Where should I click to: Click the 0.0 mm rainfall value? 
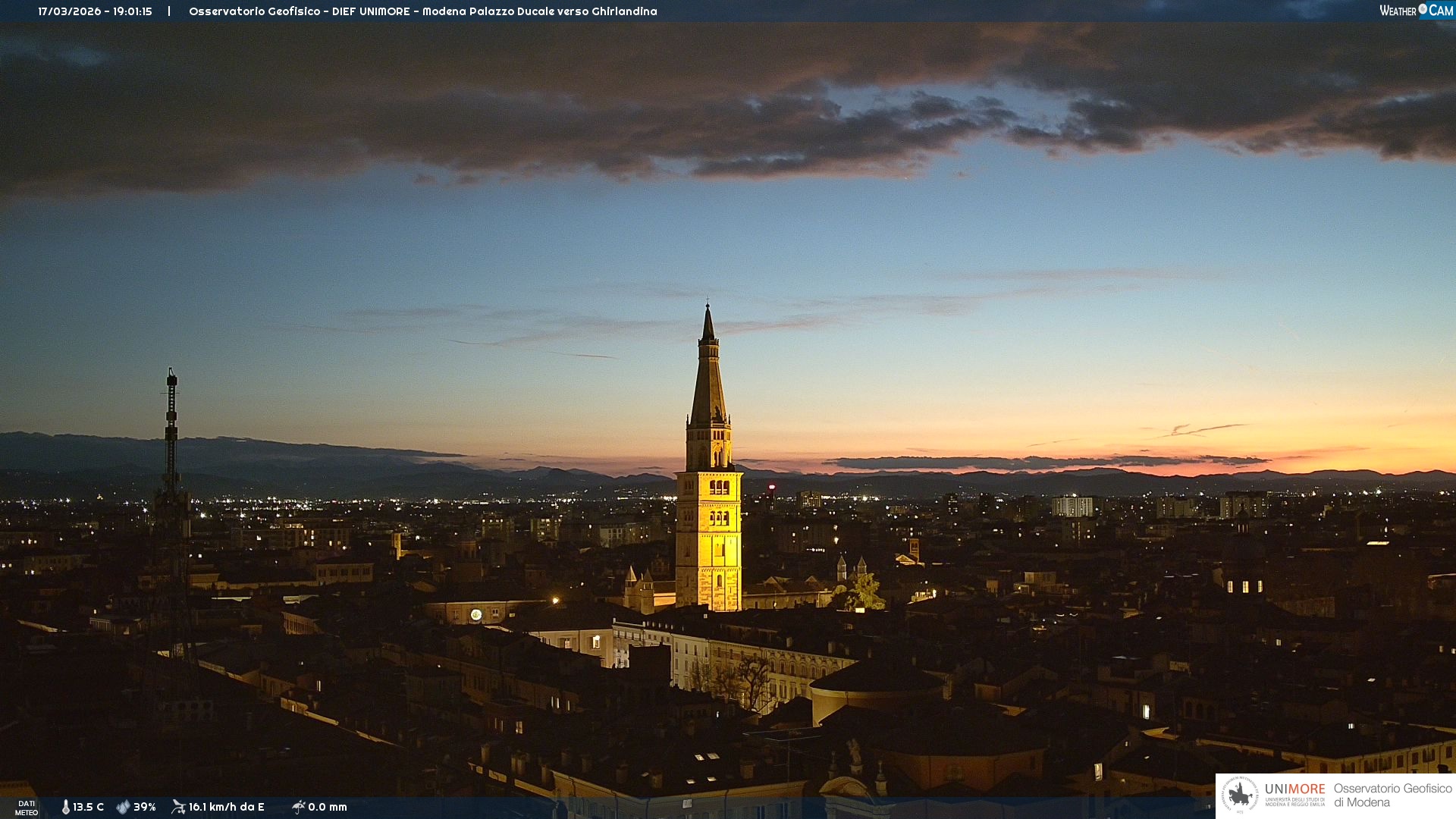[328, 807]
